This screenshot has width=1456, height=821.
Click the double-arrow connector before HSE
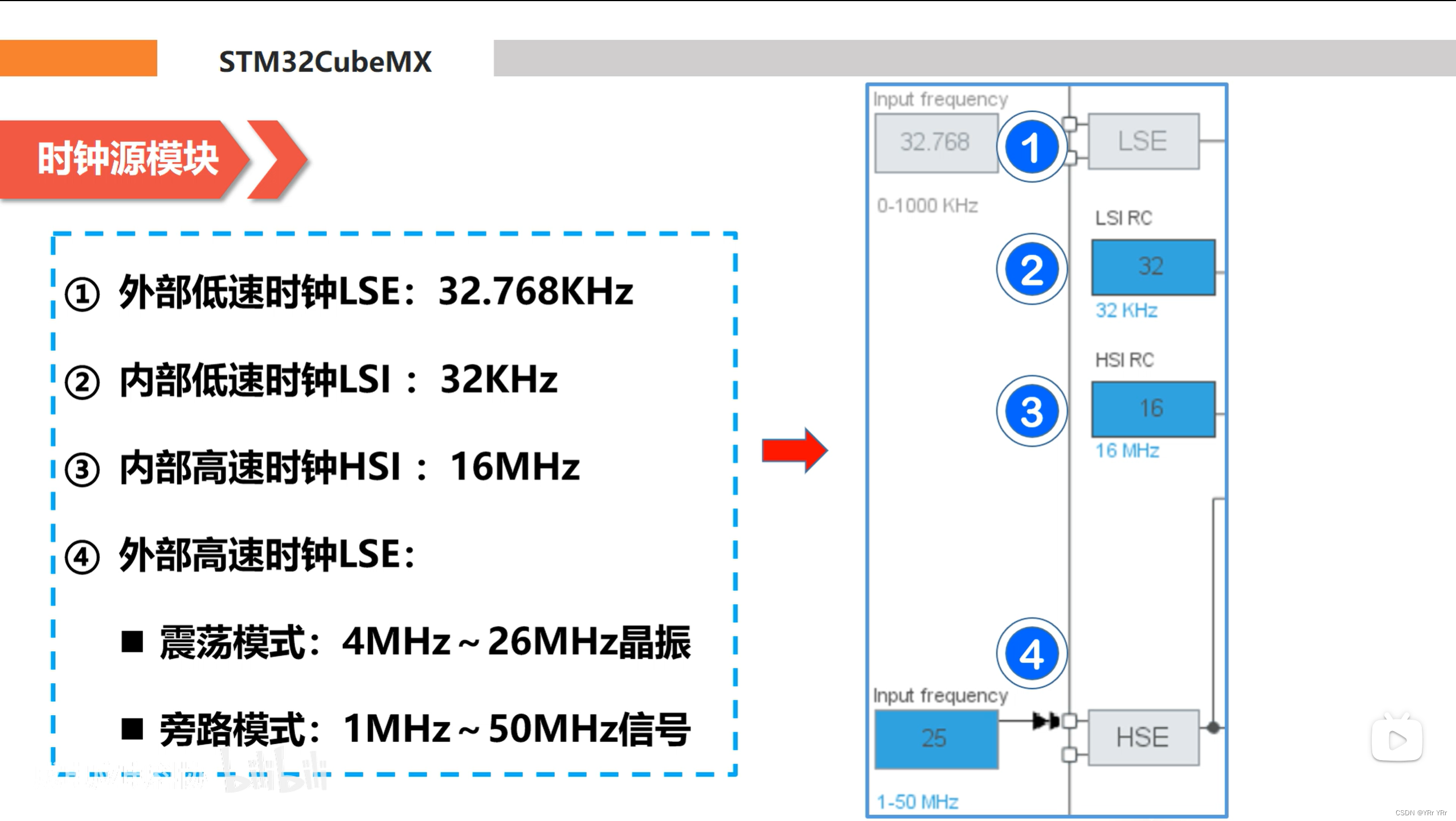[x=1046, y=721]
